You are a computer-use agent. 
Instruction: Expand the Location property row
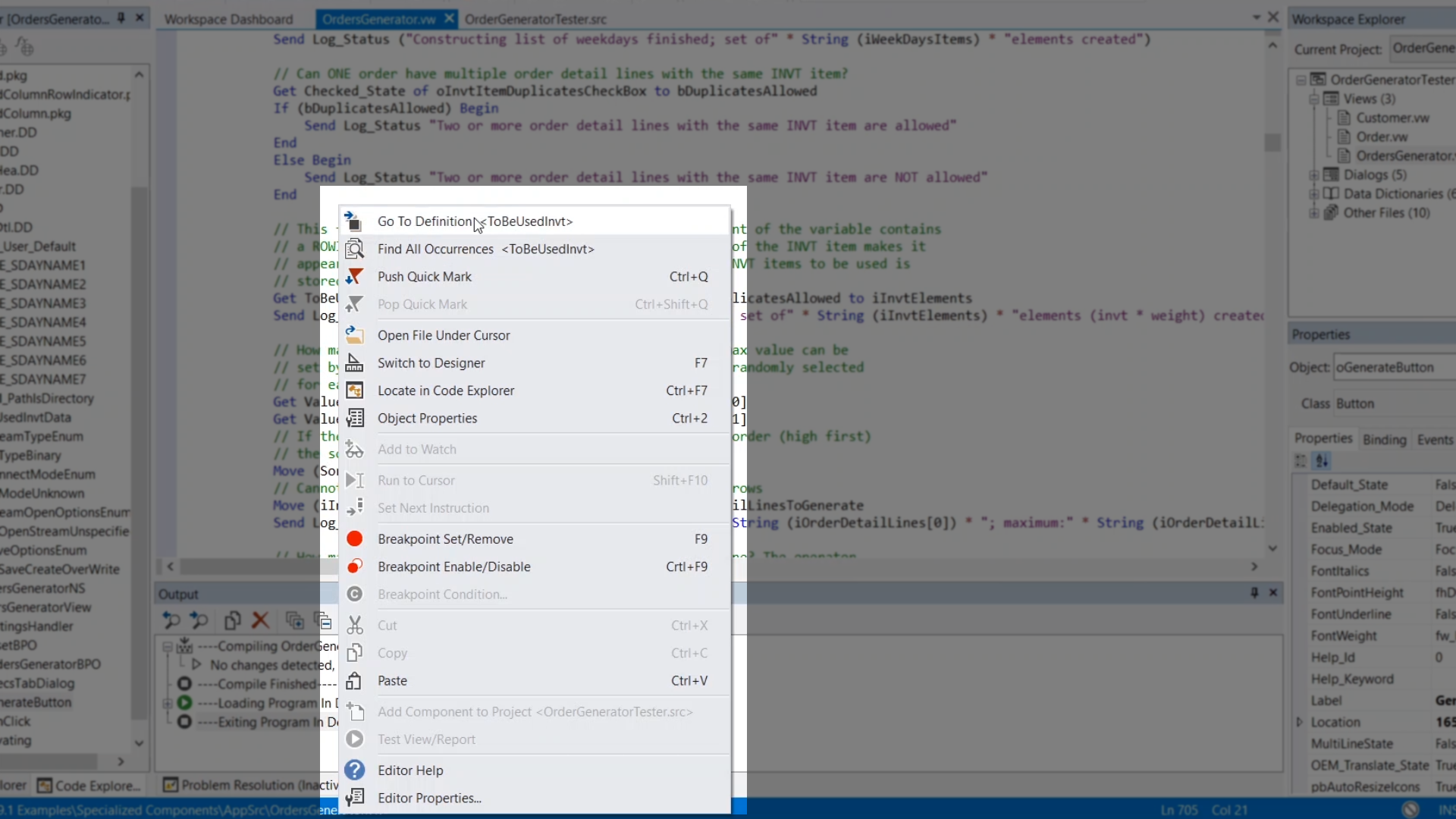(x=1299, y=722)
